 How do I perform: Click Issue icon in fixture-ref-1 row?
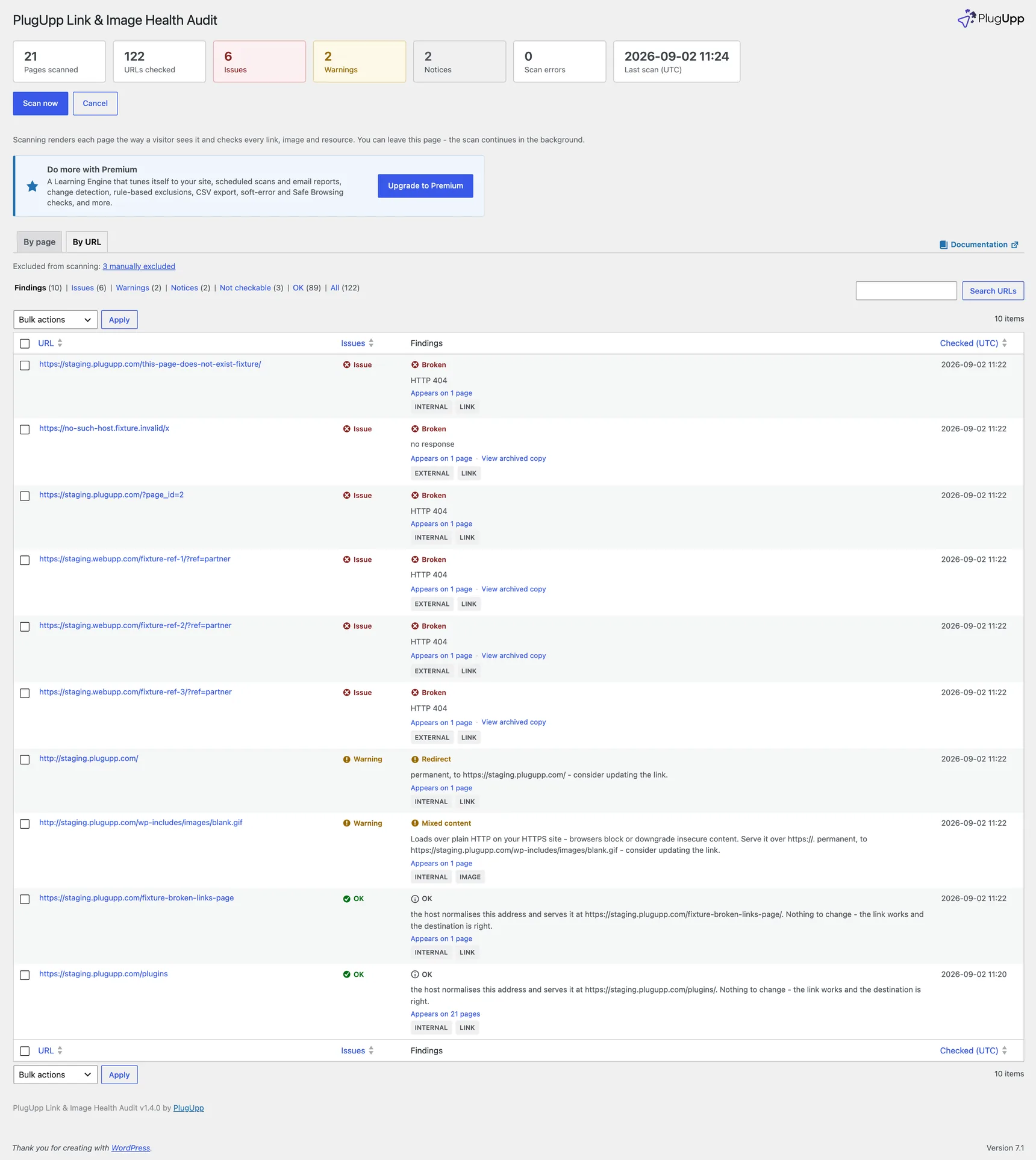[x=347, y=560]
